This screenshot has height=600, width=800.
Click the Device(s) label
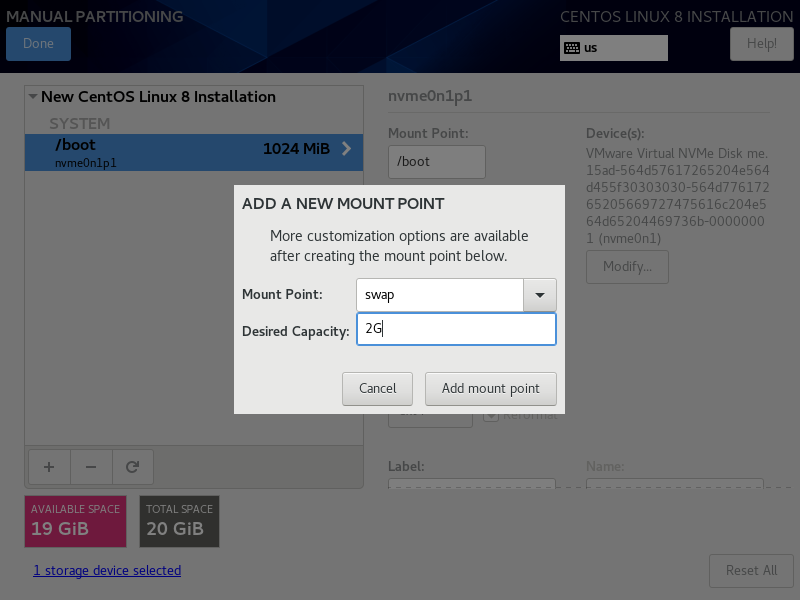click(615, 133)
